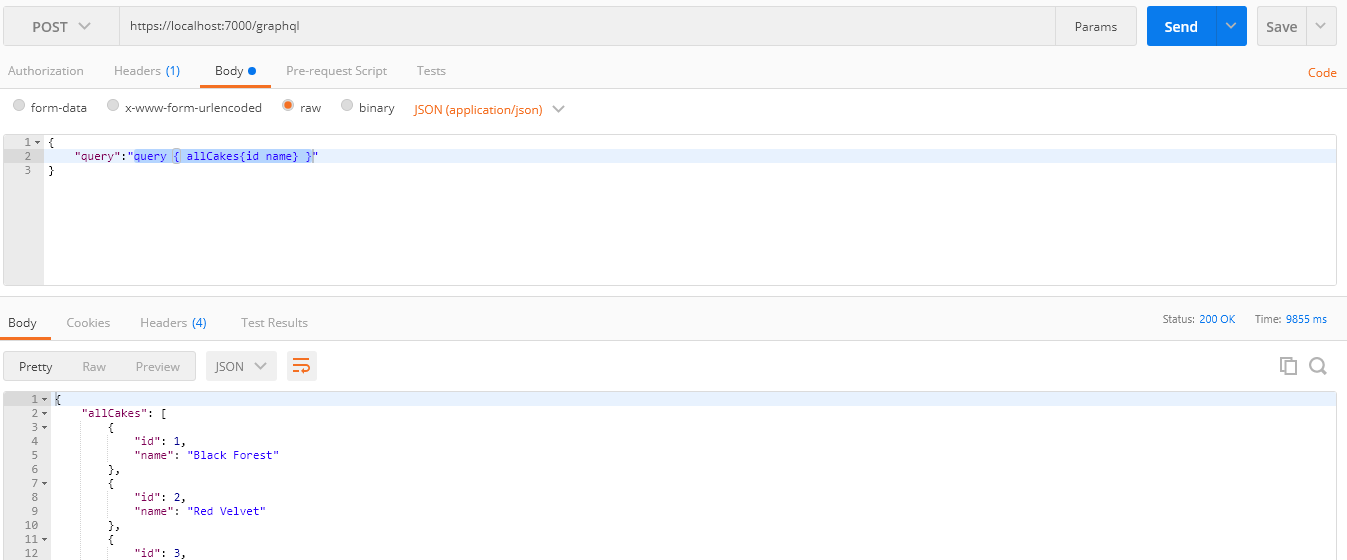Open the request Headers (1) tab

point(147,71)
